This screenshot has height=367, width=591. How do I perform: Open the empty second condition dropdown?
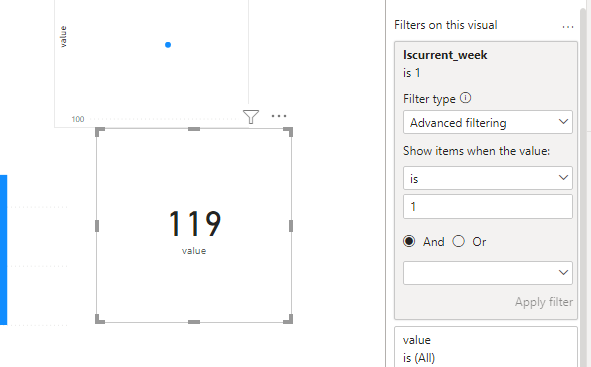coord(488,273)
